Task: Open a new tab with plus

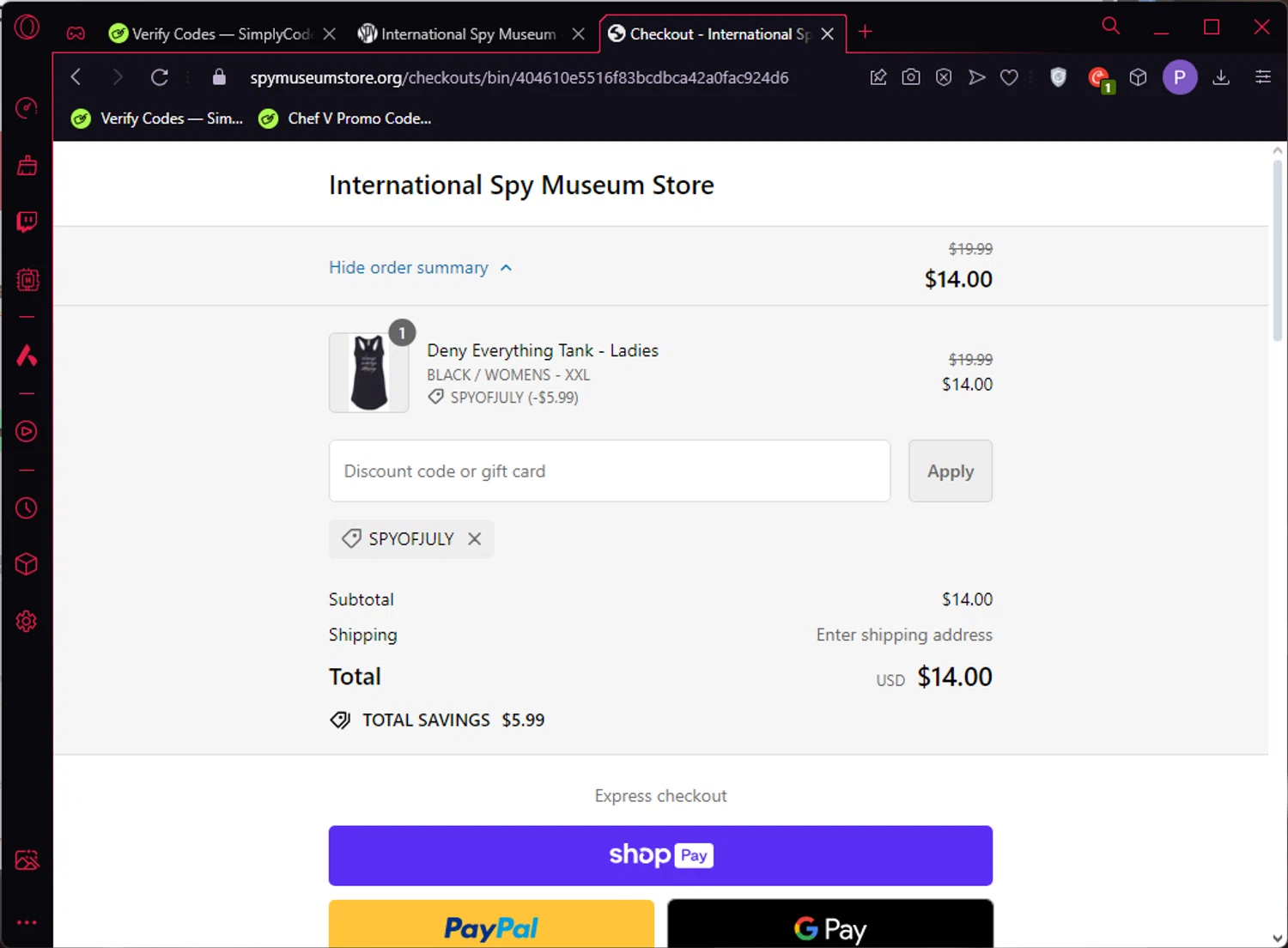Action: point(866,32)
